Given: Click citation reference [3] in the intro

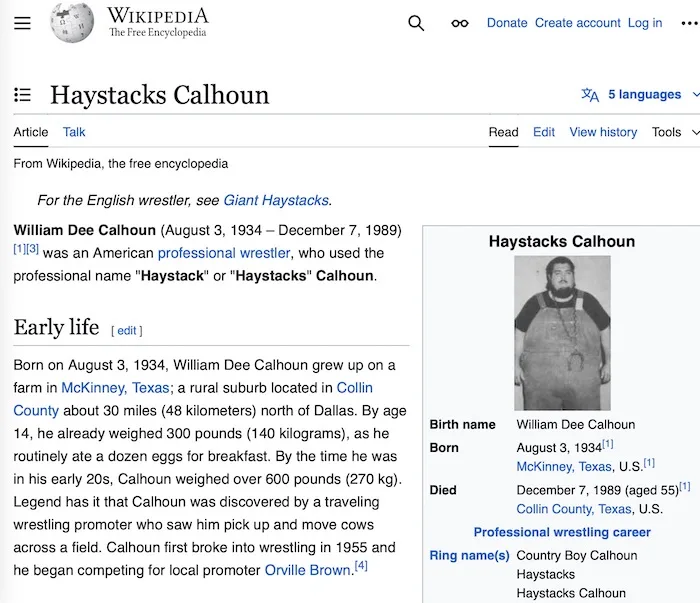Looking at the screenshot, I should [x=33, y=249].
